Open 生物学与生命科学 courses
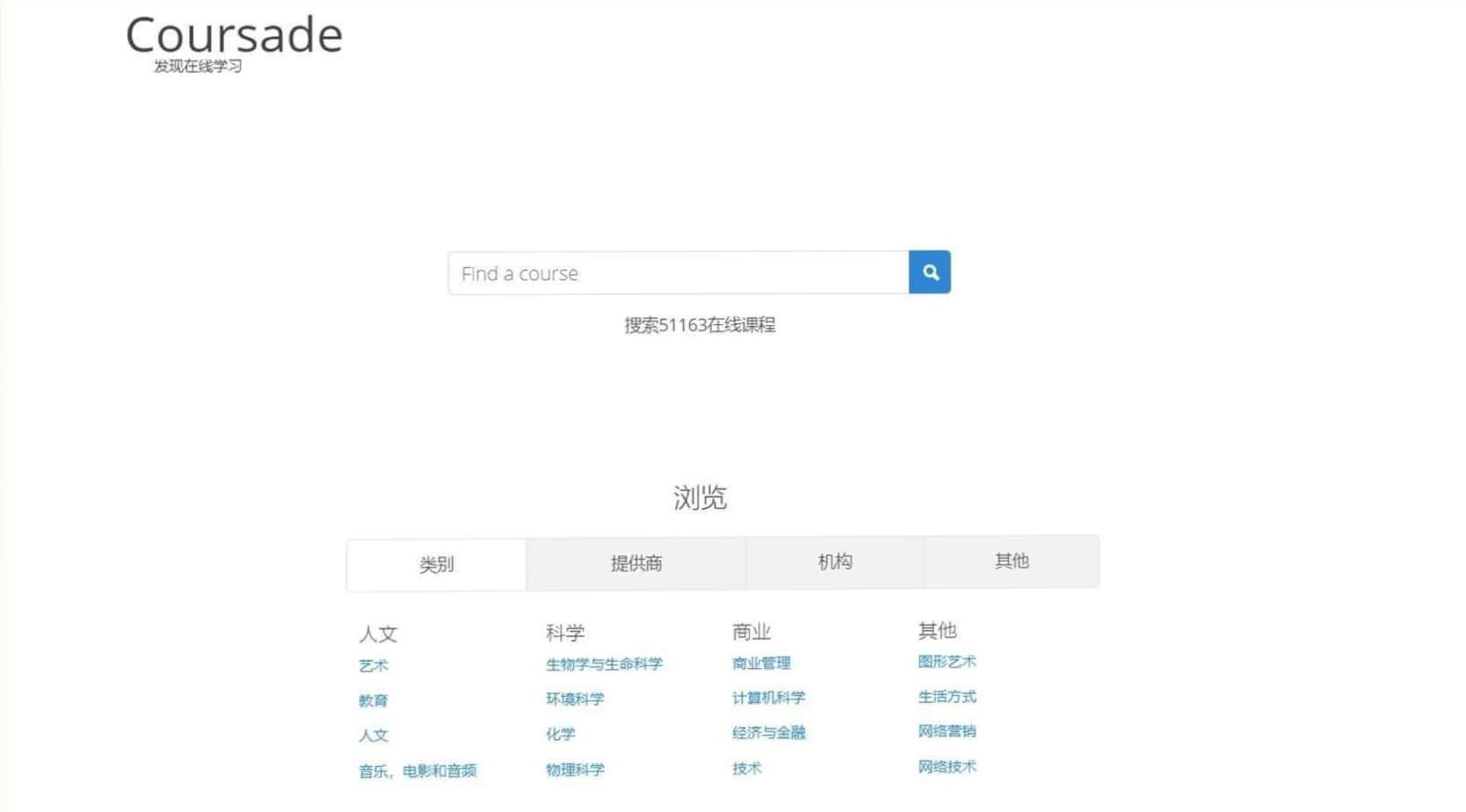 click(x=604, y=664)
